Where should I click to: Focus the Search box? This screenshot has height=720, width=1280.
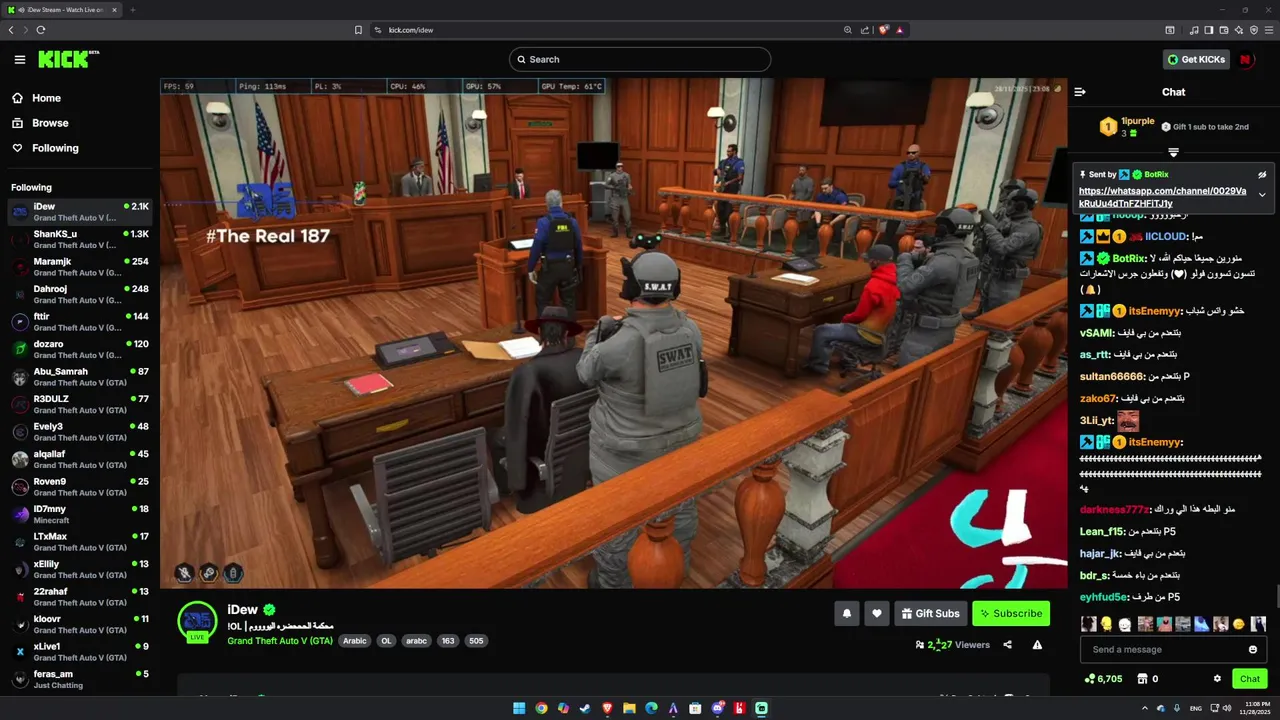[640, 59]
